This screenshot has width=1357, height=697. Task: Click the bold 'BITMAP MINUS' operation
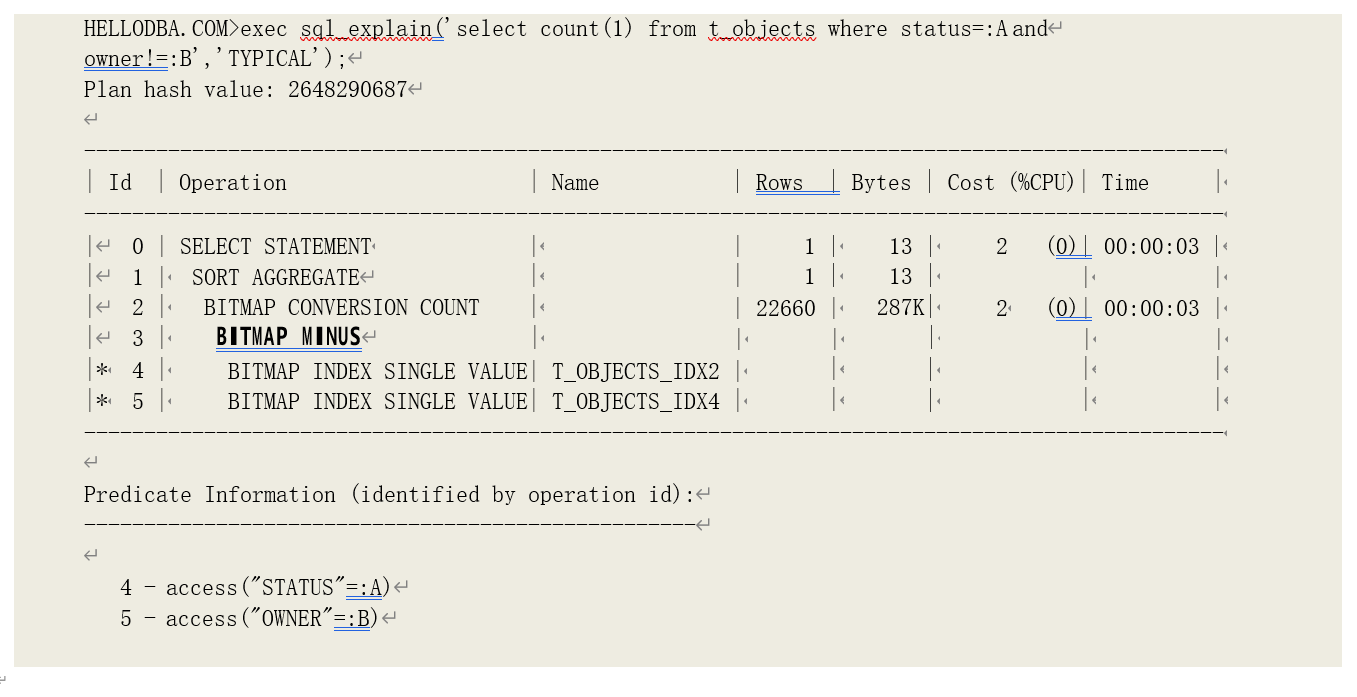288,337
